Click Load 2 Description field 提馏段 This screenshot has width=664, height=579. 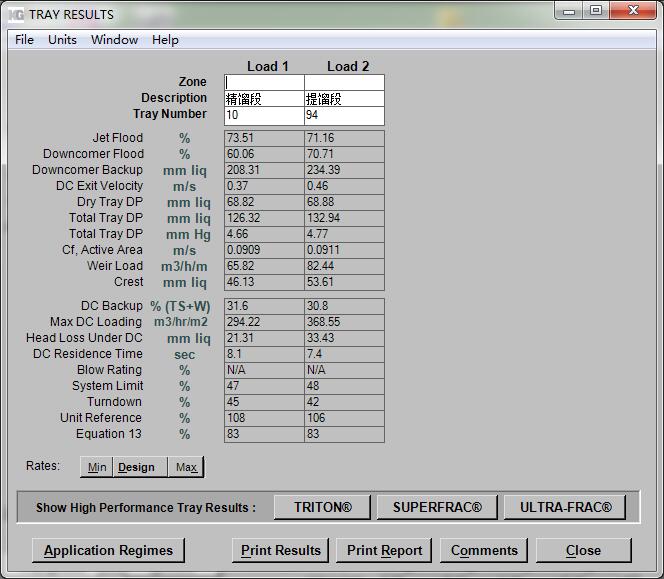click(344, 99)
